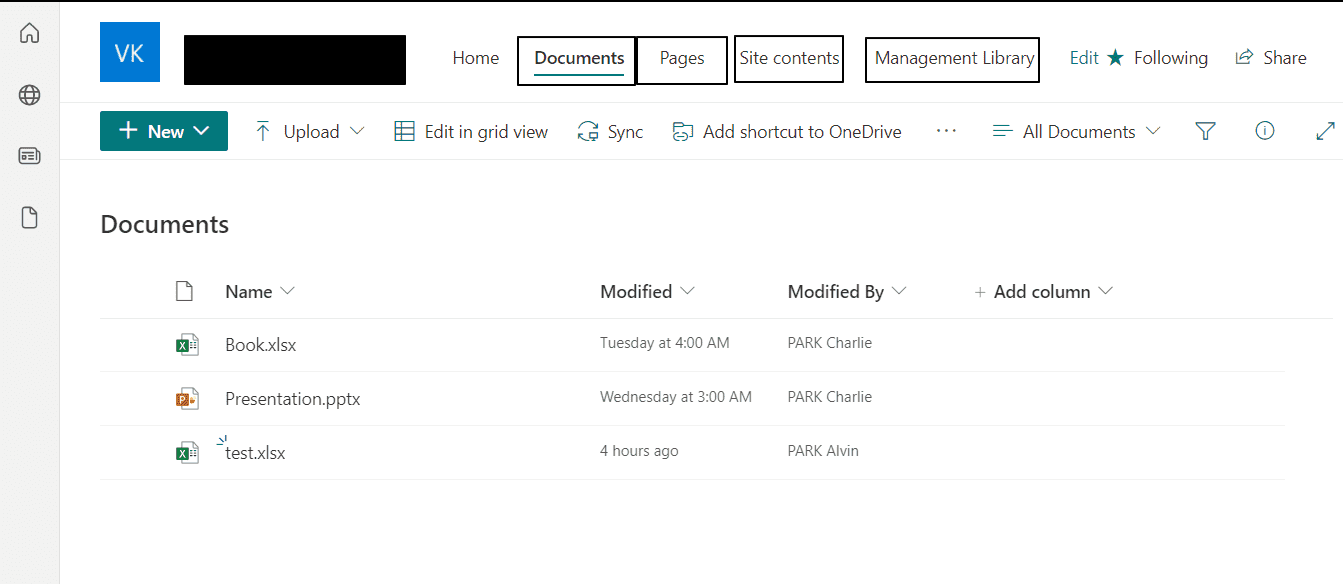1343x584 pixels.
Task: Open the Presentation.pptx file
Action: 292,399
